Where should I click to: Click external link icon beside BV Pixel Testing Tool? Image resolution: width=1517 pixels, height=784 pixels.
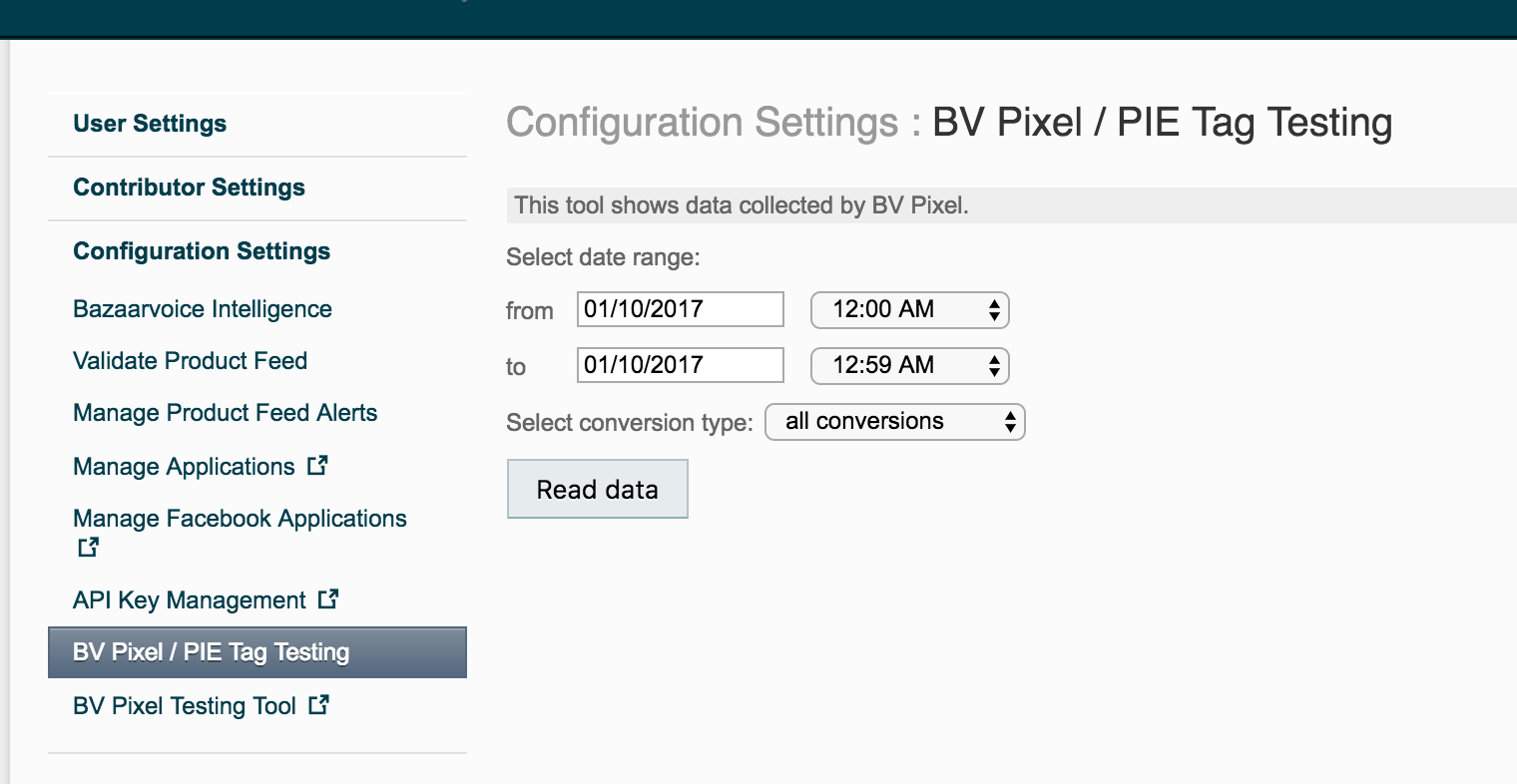tap(318, 704)
